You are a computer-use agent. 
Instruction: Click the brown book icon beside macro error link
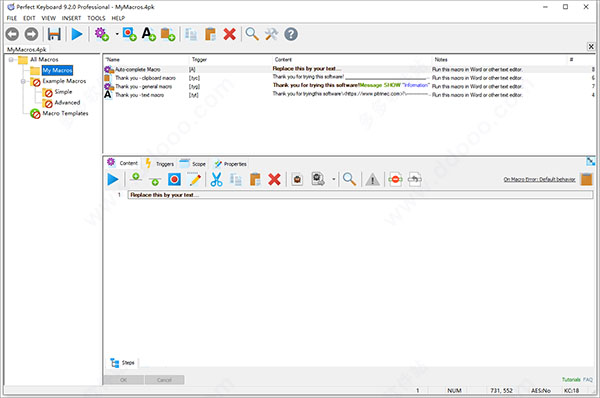pos(586,179)
